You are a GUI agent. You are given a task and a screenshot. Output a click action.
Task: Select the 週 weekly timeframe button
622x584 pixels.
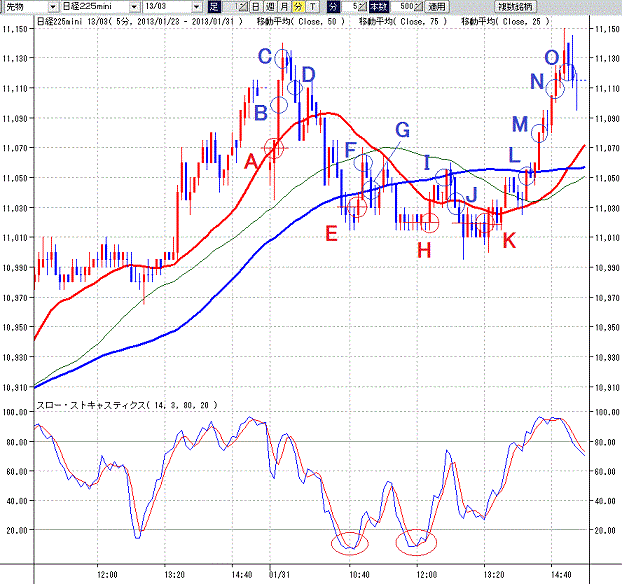[270, 6]
